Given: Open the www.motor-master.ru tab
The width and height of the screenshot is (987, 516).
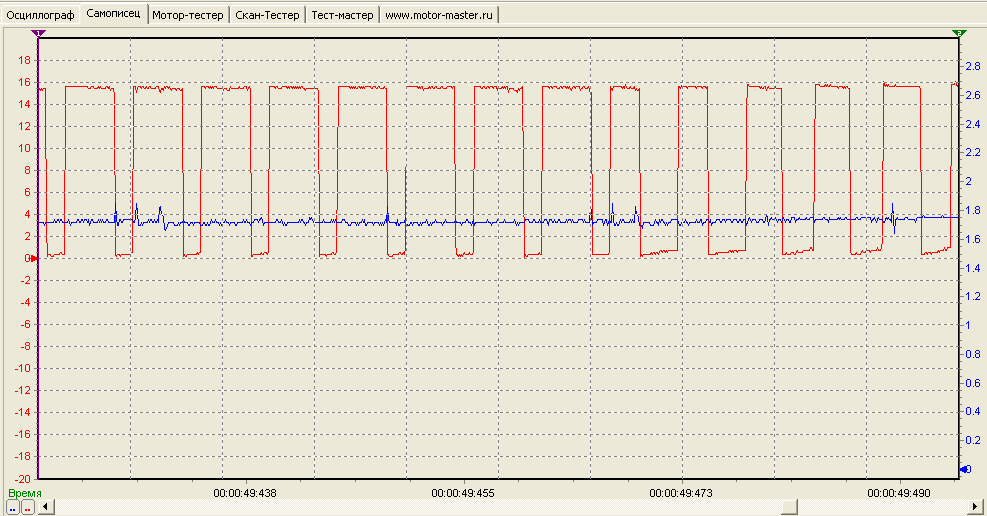Looking at the screenshot, I should click(439, 15).
